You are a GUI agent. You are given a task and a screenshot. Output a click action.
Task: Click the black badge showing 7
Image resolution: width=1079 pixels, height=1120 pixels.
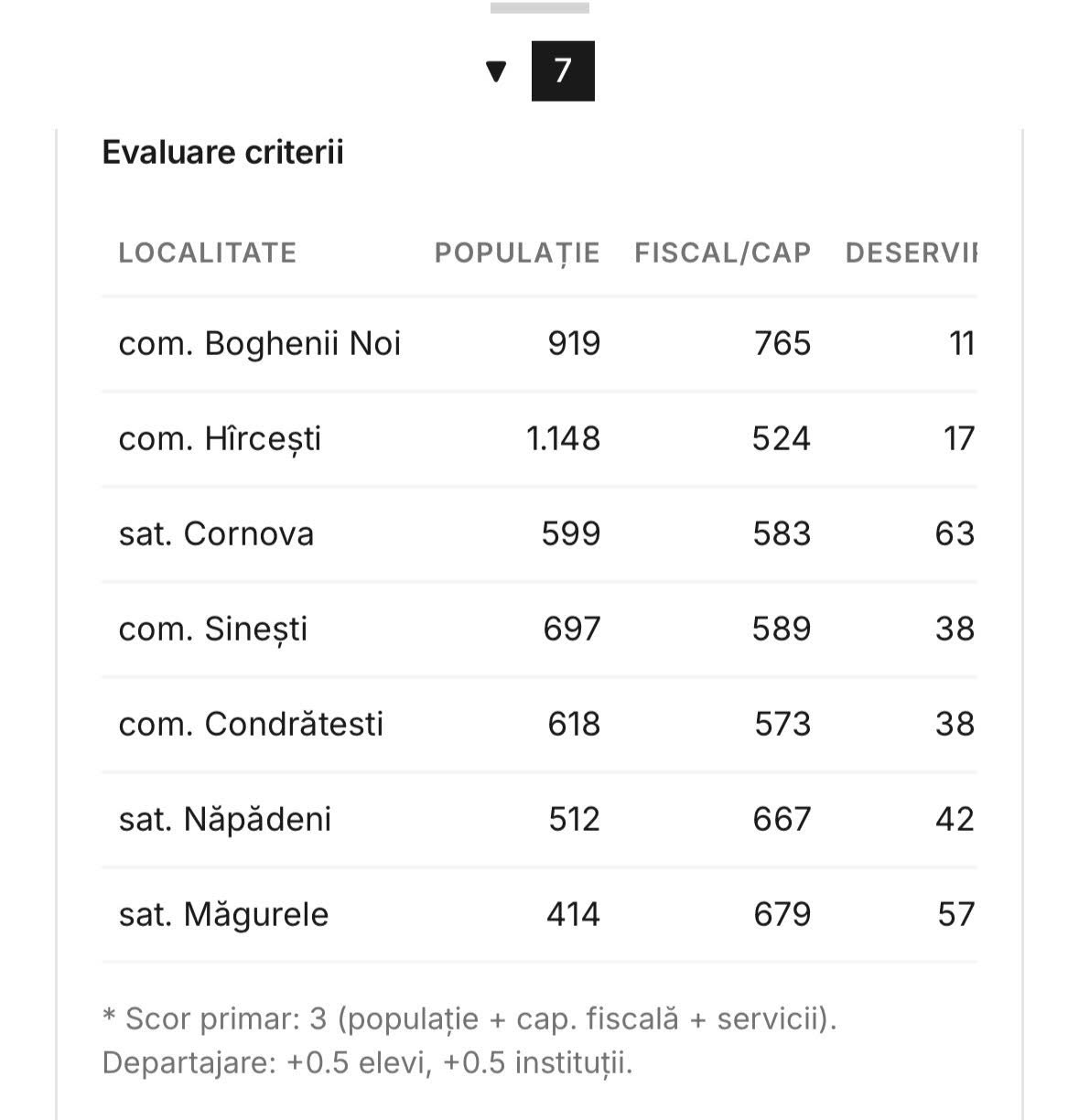pyautogui.click(x=563, y=70)
